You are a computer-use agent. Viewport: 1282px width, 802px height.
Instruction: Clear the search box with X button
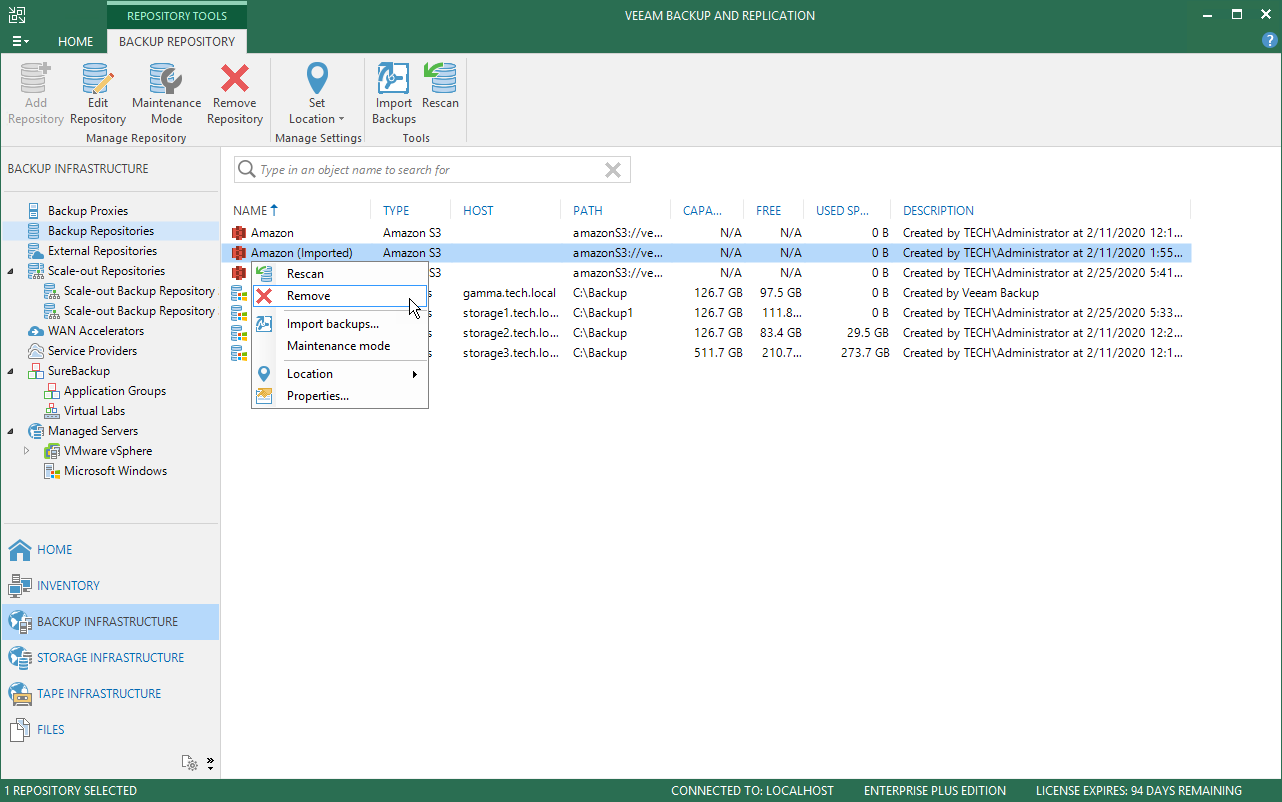click(x=613, y=170)
